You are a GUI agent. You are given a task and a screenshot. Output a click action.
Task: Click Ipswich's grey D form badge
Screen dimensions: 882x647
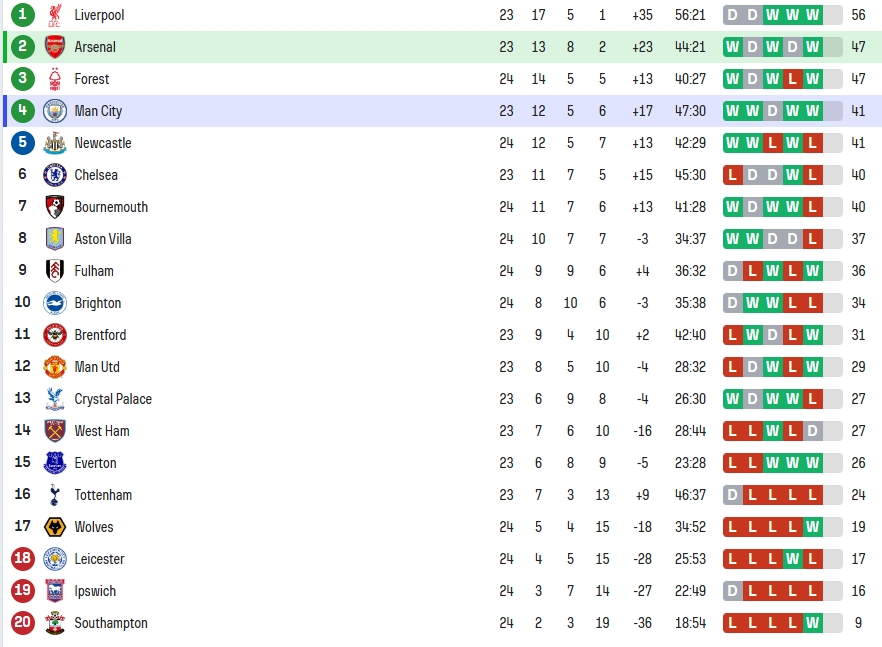[x=732, y=591]
